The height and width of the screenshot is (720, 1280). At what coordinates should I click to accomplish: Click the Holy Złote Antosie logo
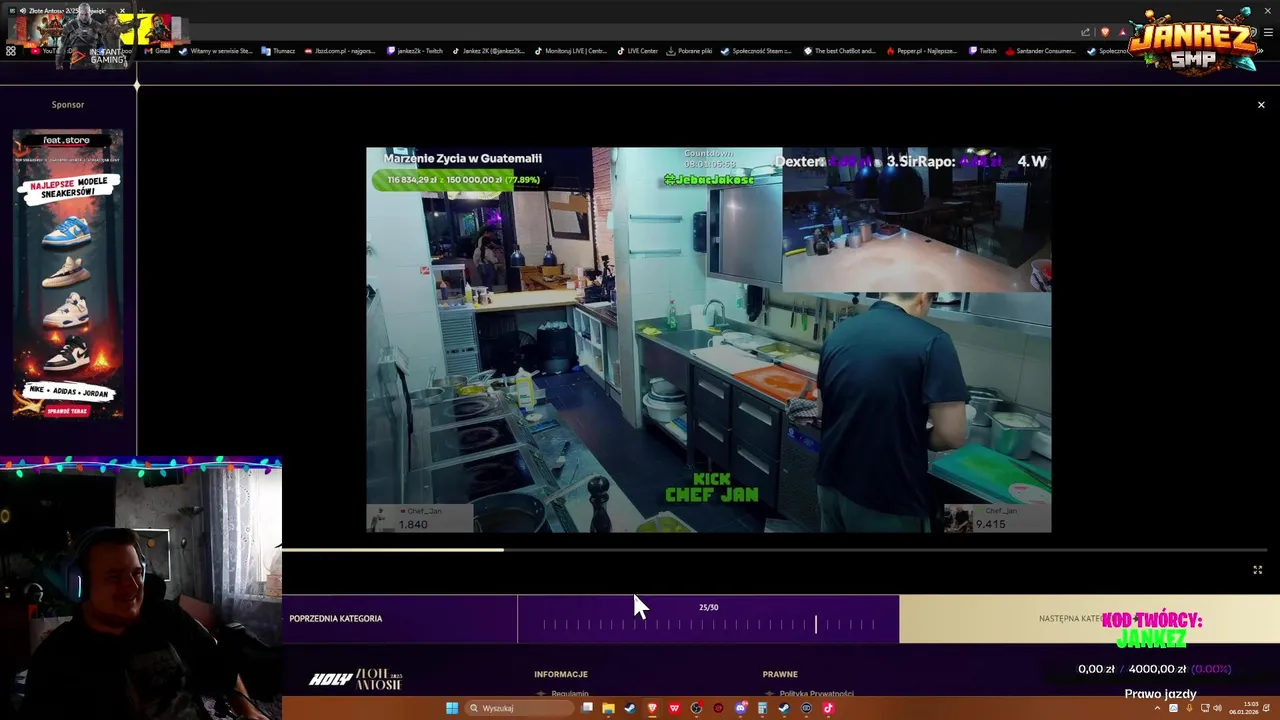pos(355,680)
